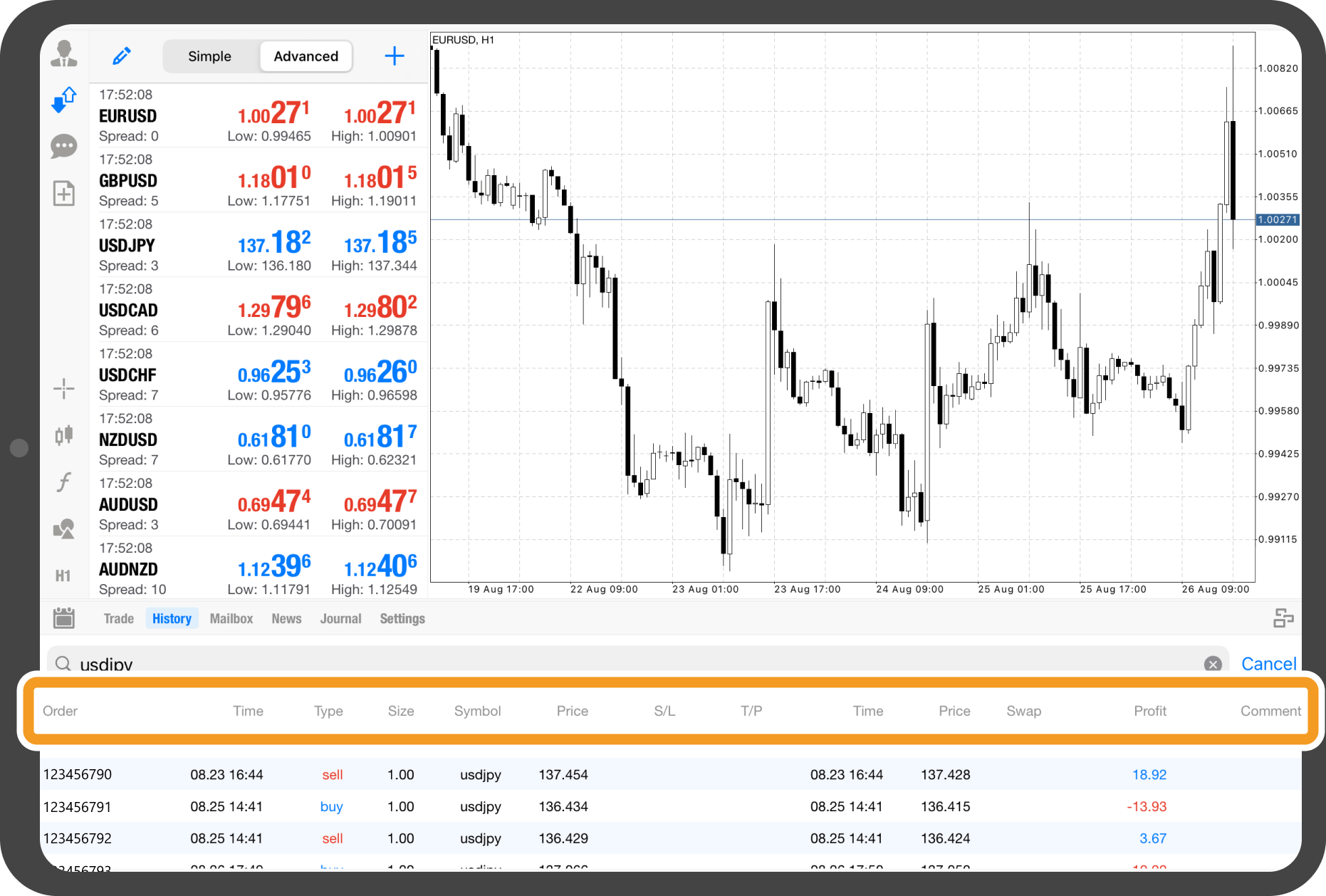The width and height of the screenshot is (1326, 896).
Task: Select the USDJPY quote row
Action: click(x=258, y=245)
